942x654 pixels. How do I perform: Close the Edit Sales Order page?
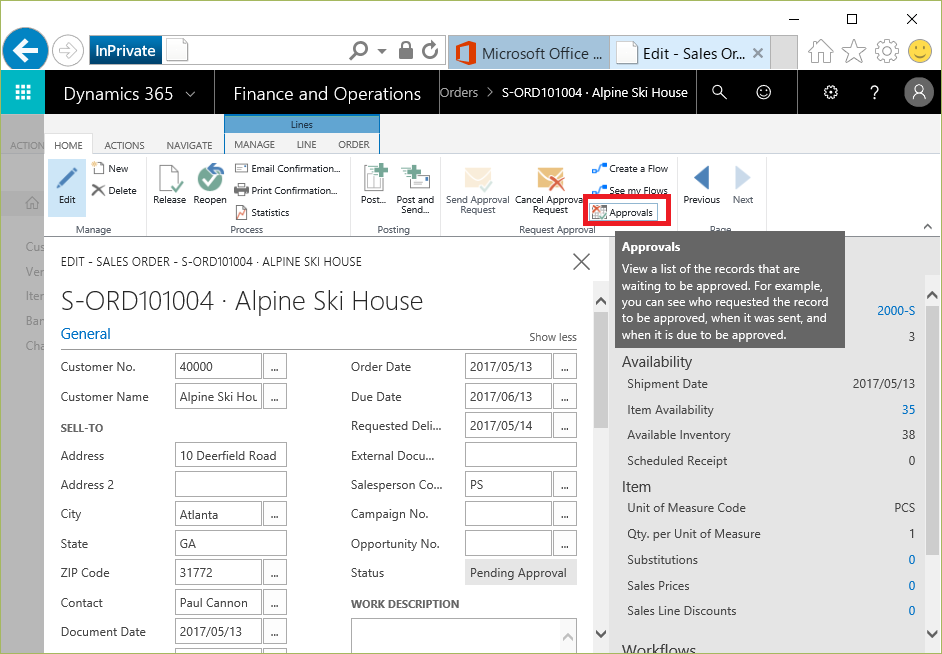581,262
